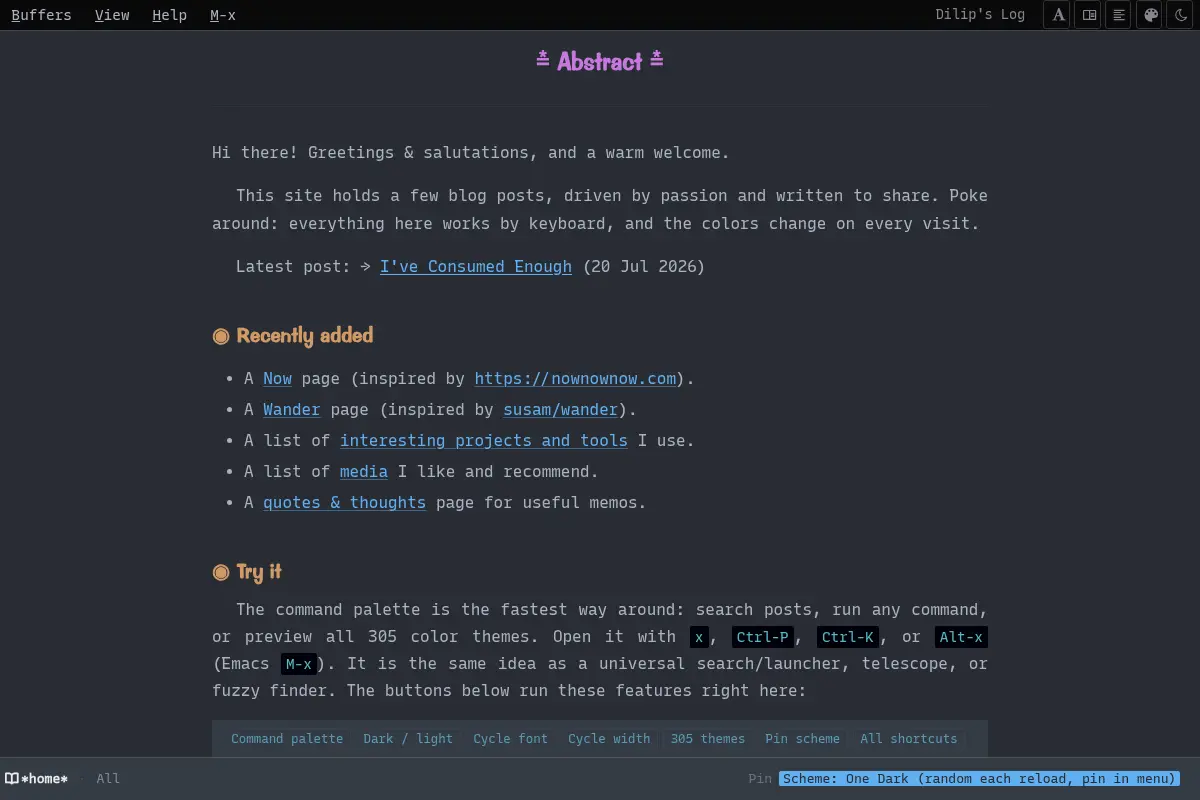Open the color palette themes icon
The height and width of the screenshot is (800, 1200).
click(1150, 15)
